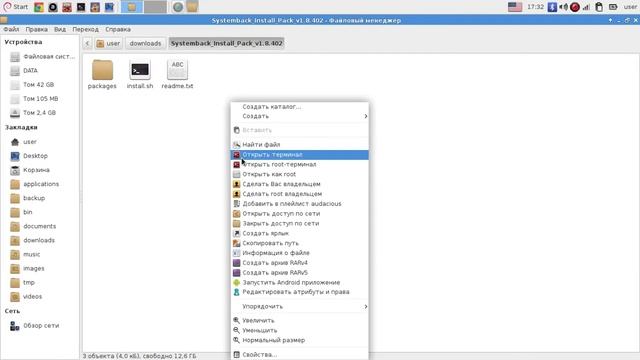
Task: Open Том 105 MB volume
Action: click(x=35, y=99)
